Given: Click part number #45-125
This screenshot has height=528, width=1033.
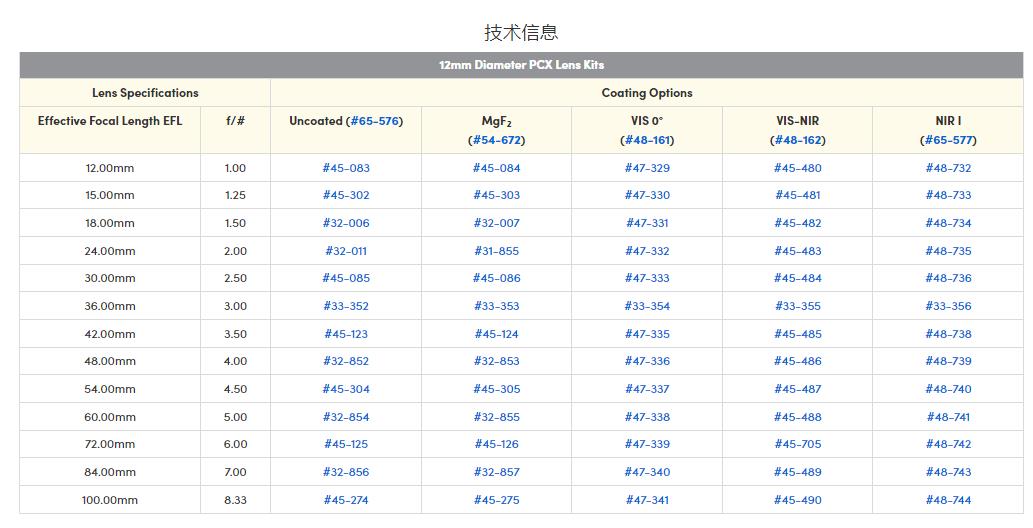Looking at the screenshot, I should 346,444.
